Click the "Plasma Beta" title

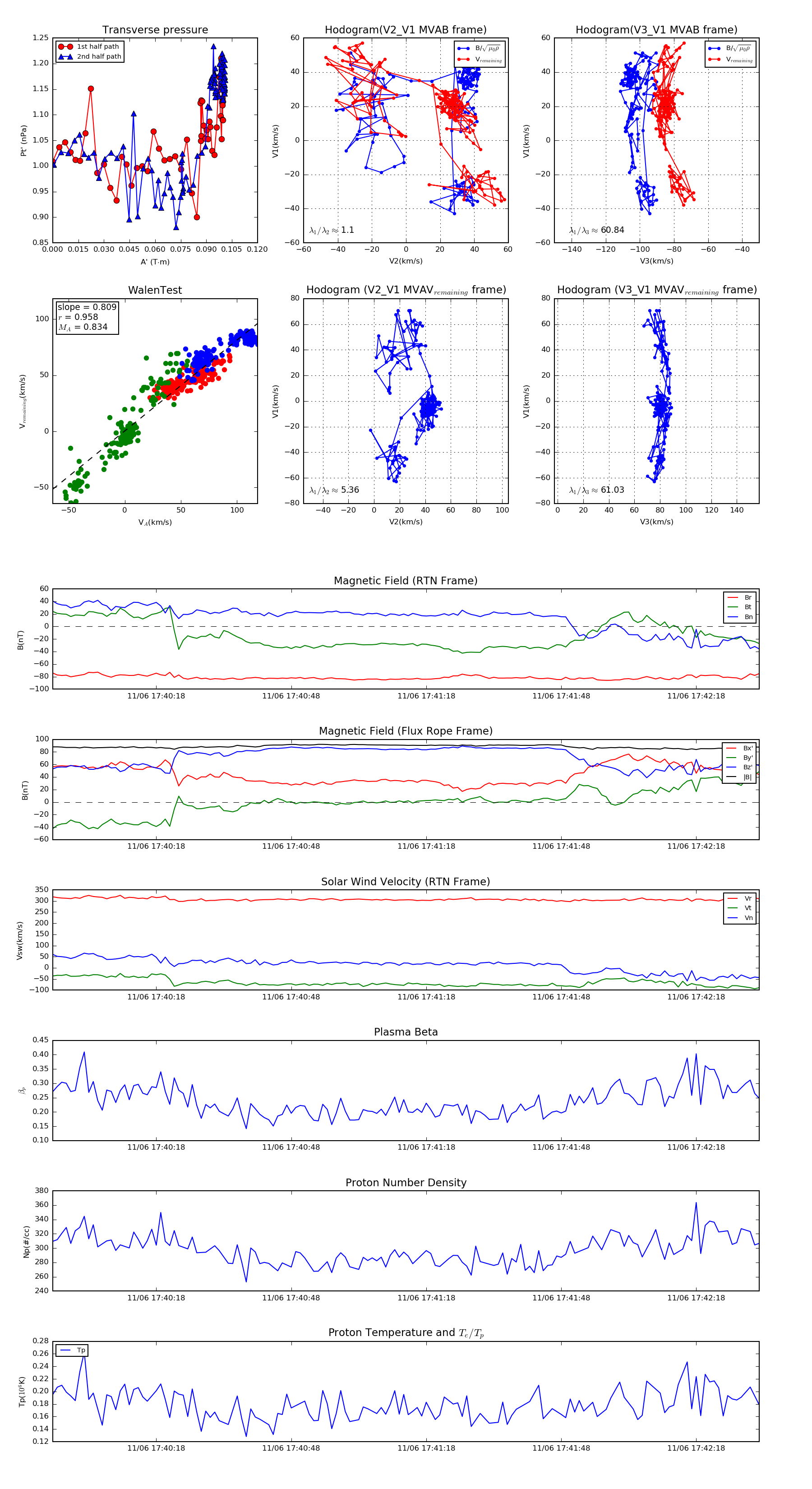(x=406, y=1032)
